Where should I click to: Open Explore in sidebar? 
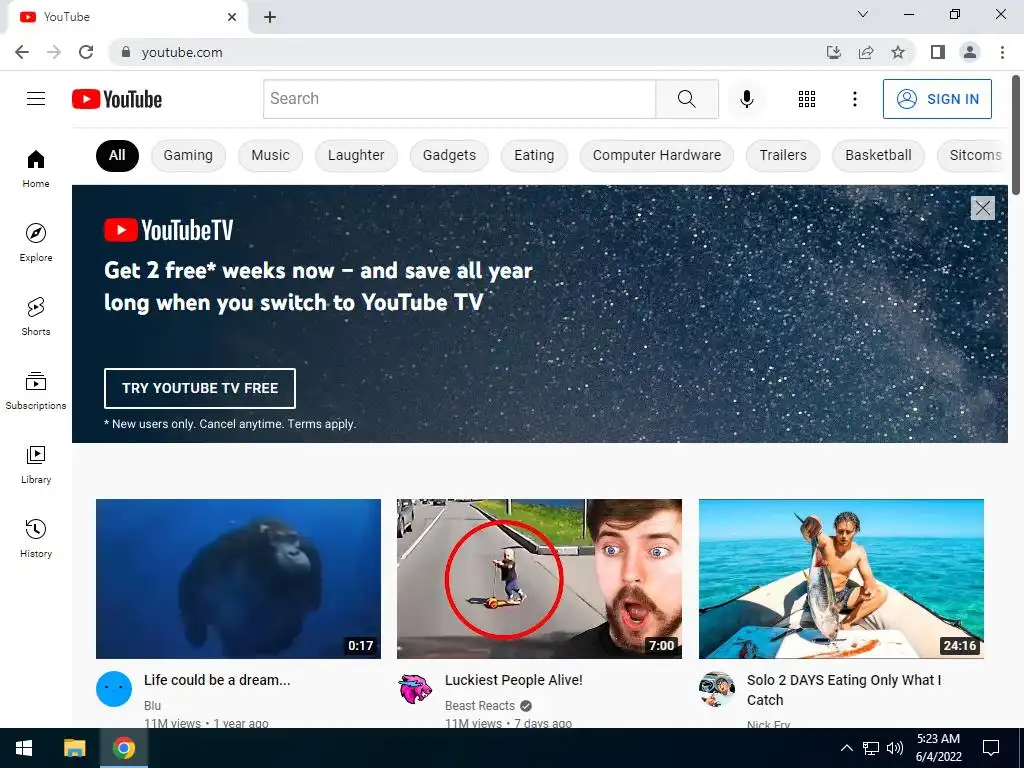tap(36, 242)
